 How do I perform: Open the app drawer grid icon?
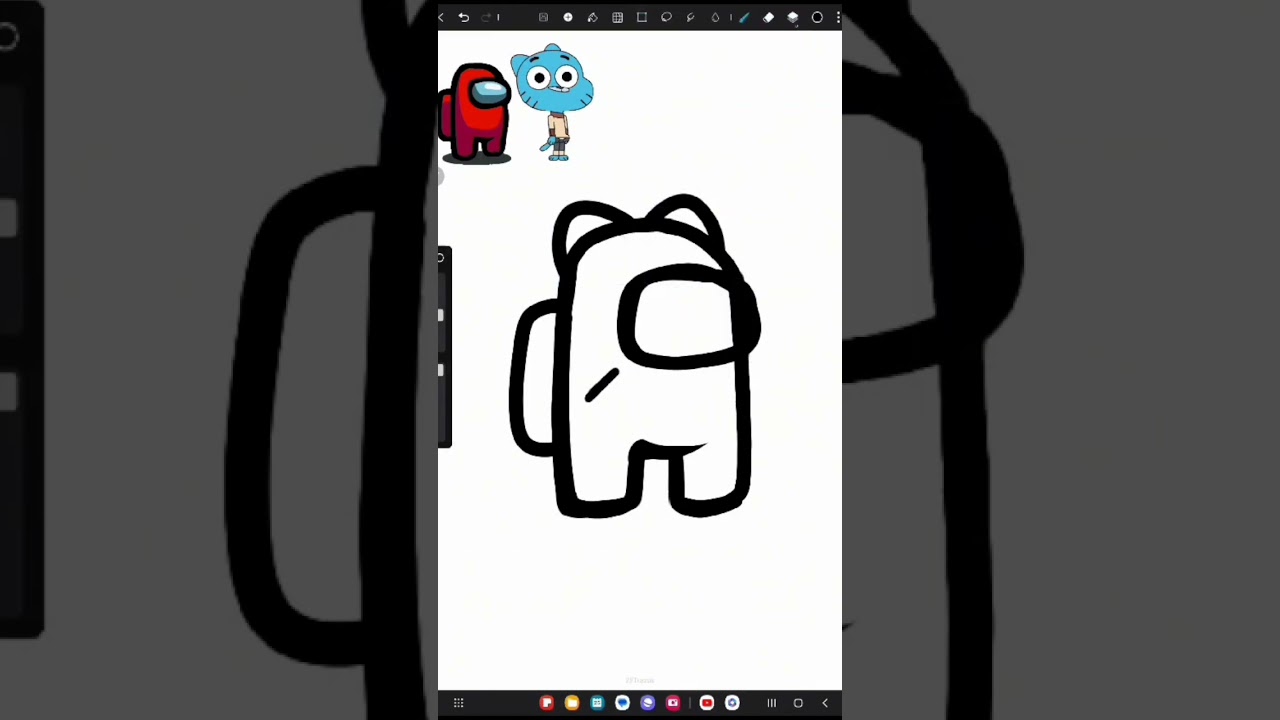click(x=458, y=703)
